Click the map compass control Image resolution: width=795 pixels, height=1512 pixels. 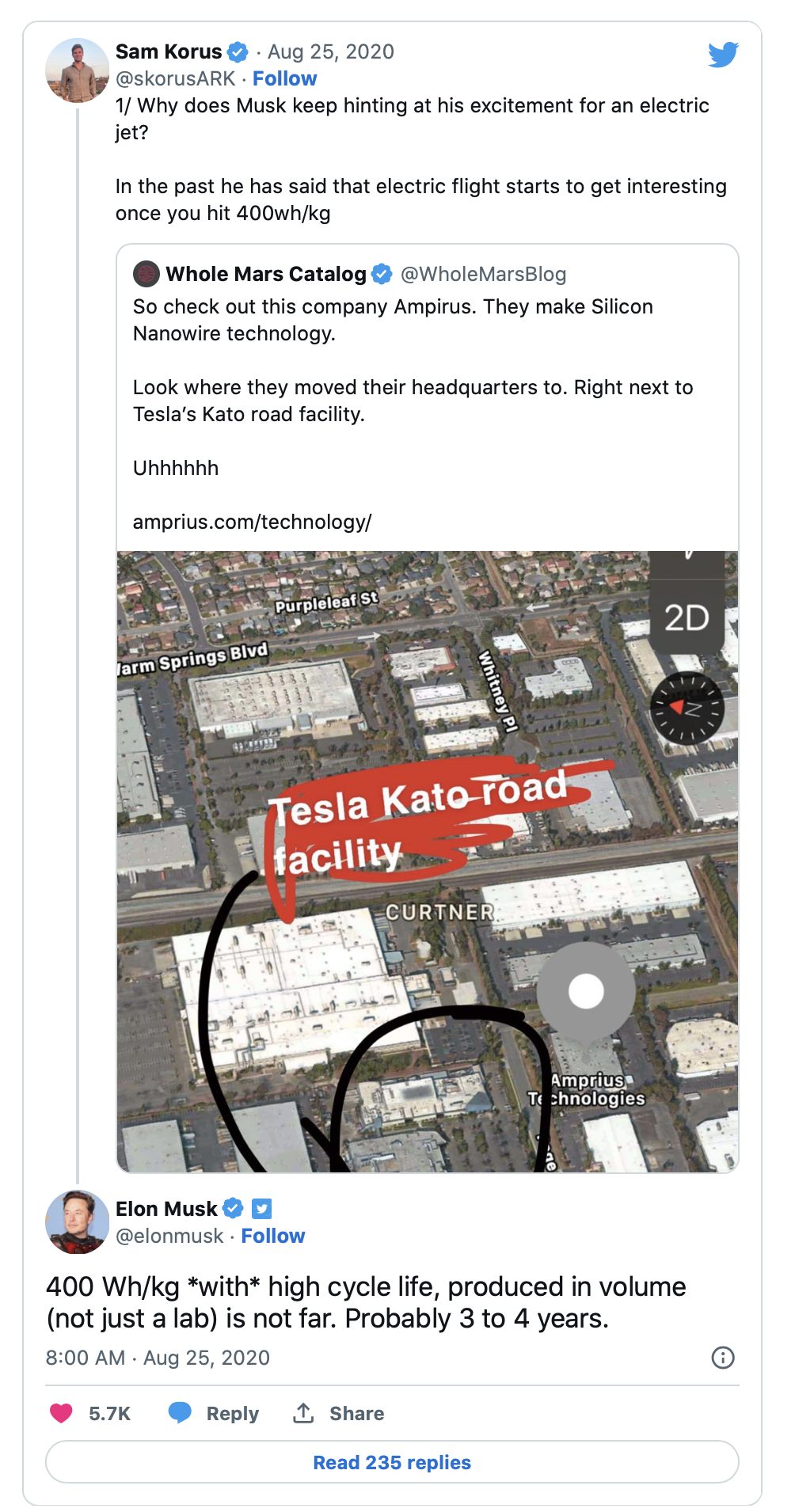click(687, 708)
